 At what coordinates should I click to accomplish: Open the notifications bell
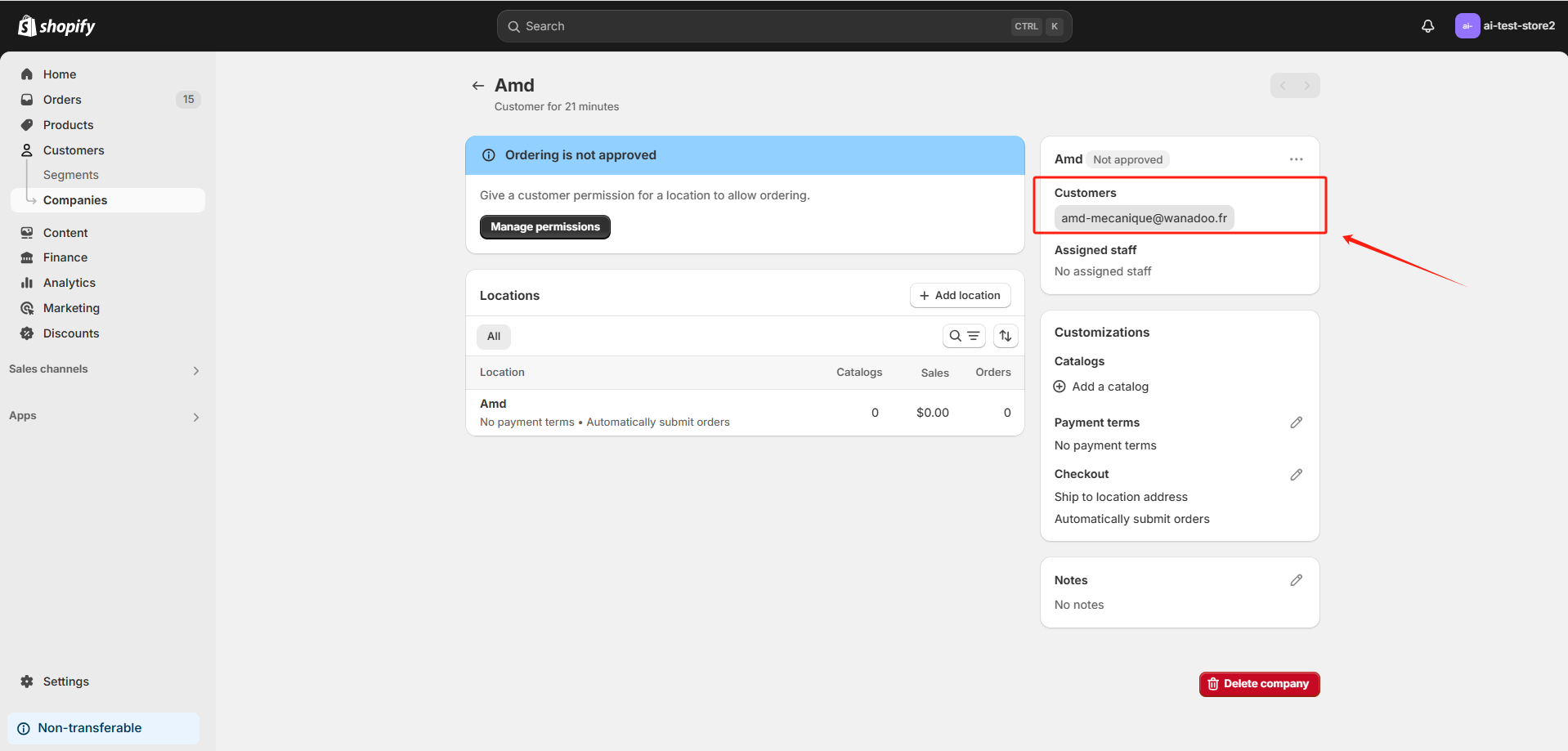click(x=1427, y=26)
